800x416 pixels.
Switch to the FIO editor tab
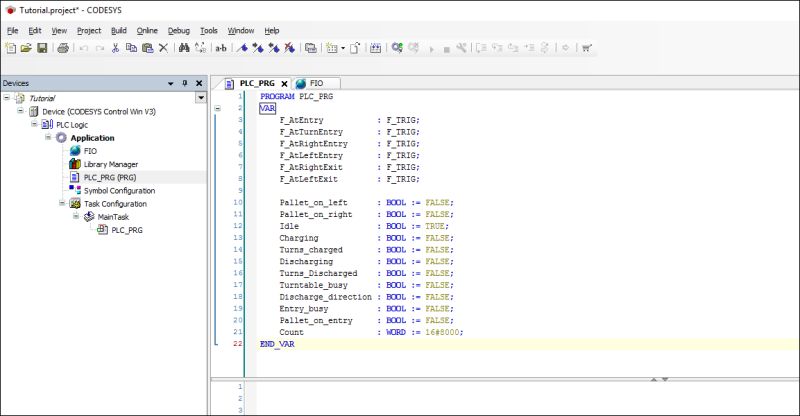coord(316,83)
